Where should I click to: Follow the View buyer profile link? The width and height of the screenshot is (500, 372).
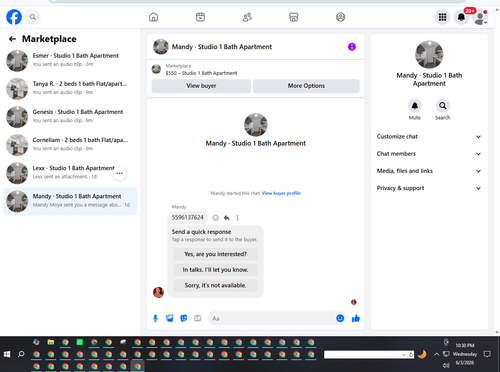281,193
